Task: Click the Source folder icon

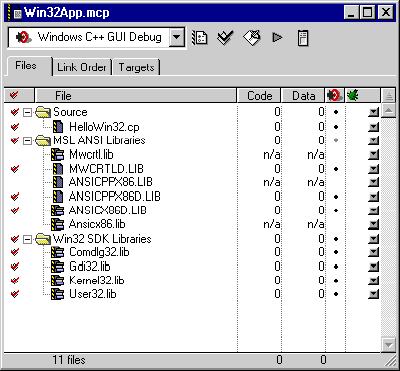Action: pos(43,112)
